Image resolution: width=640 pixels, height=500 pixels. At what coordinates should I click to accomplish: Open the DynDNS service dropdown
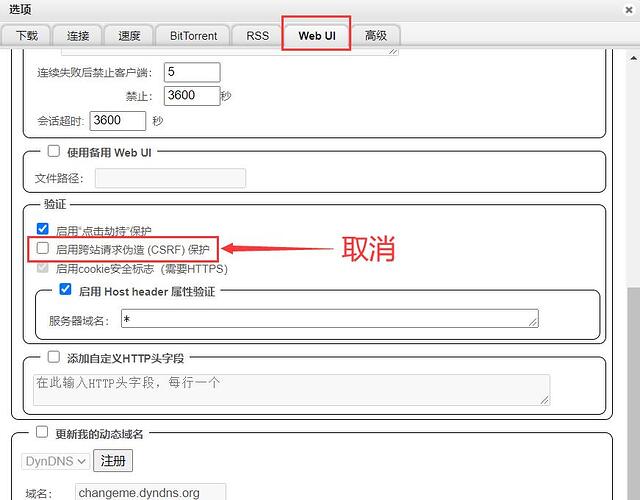tap(56, 461)
